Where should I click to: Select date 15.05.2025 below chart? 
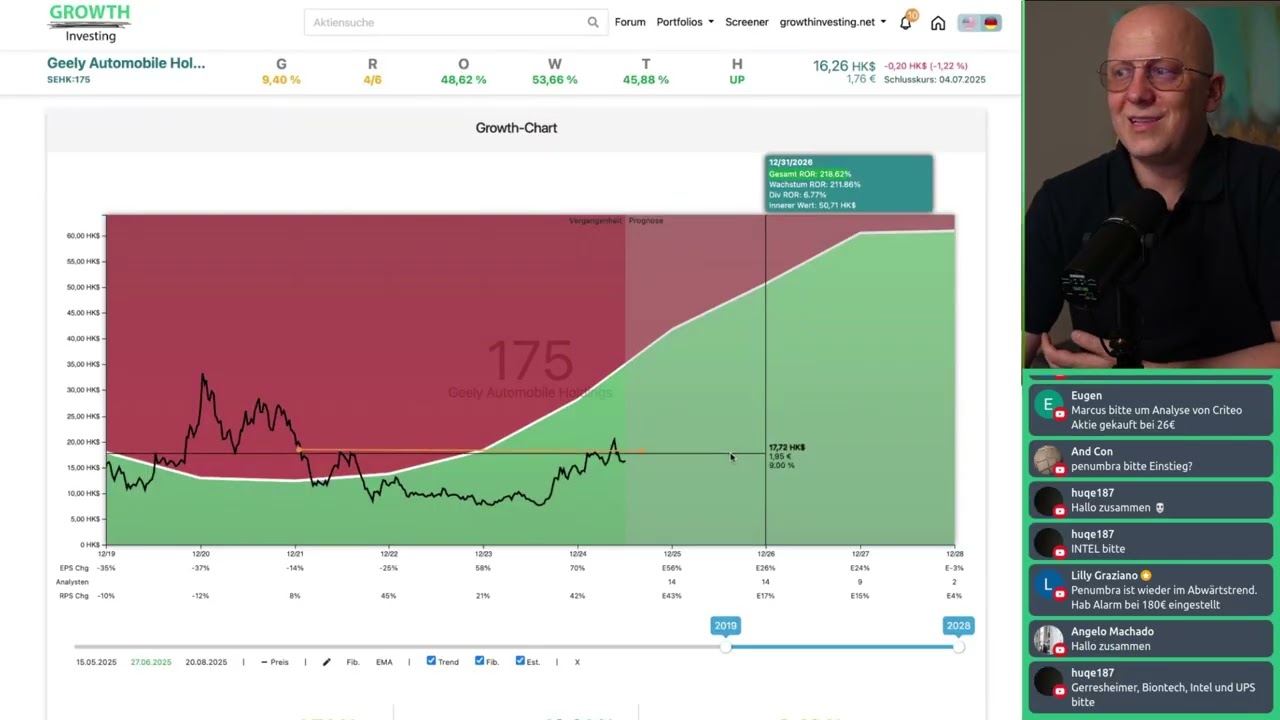[x=96, y=662]
